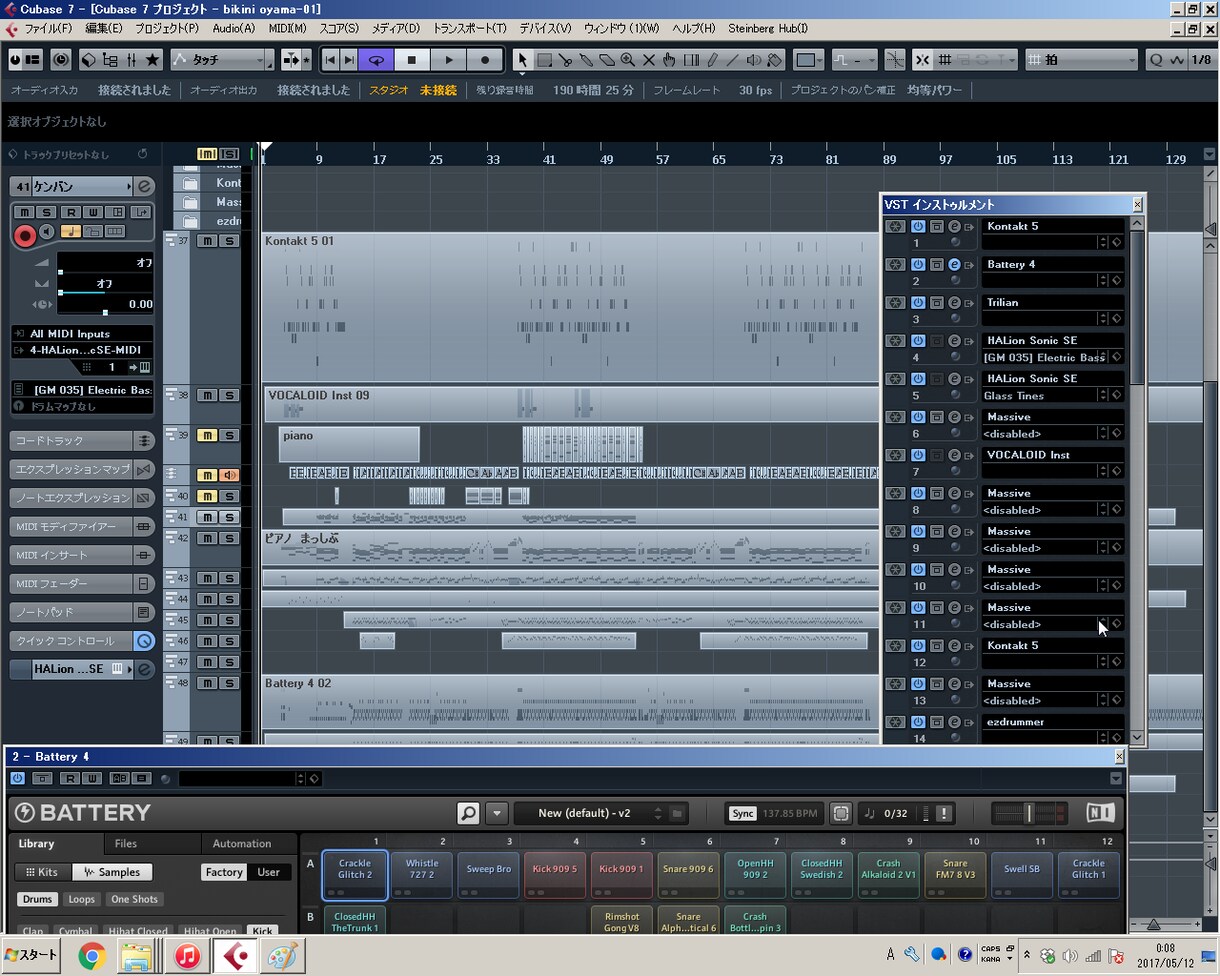Click the record enable button in inspector
This screenshot has width=1220, height=976.
coord(25,236)
